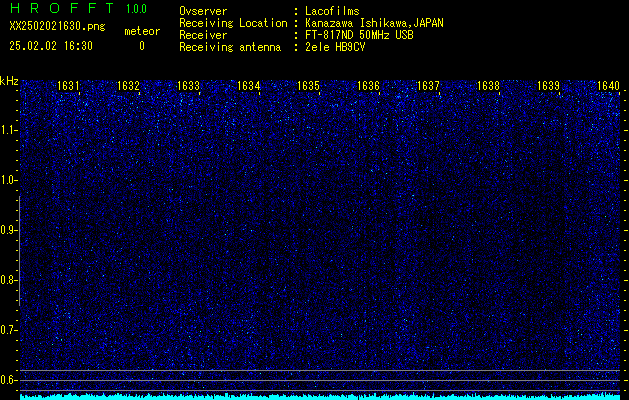Image resolution: width=629 pixels, height=400 pixels.
Task: Click time marker 1637
Action: click(x=428, y=85)
